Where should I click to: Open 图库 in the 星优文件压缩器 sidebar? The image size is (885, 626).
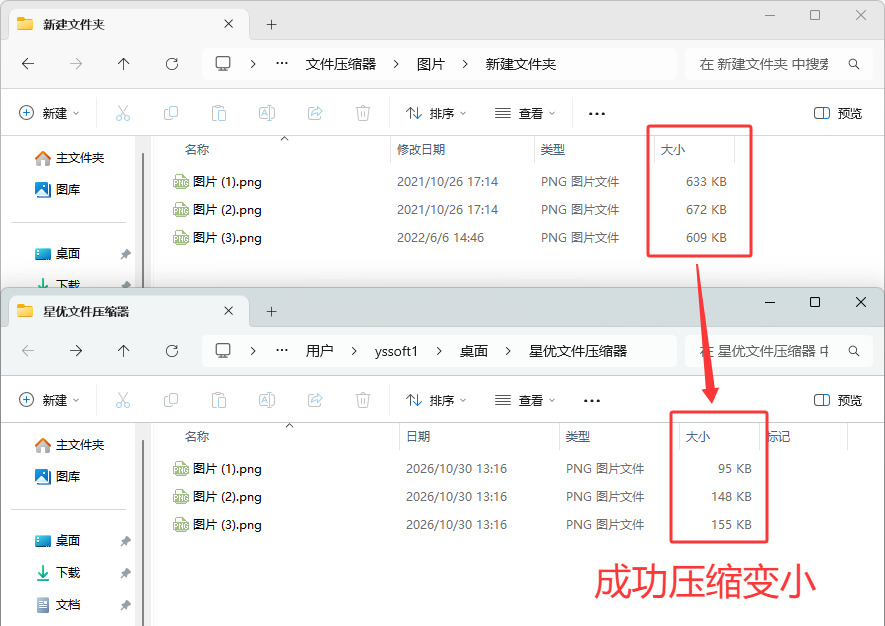pyautogui.click(x=58, y=476)
